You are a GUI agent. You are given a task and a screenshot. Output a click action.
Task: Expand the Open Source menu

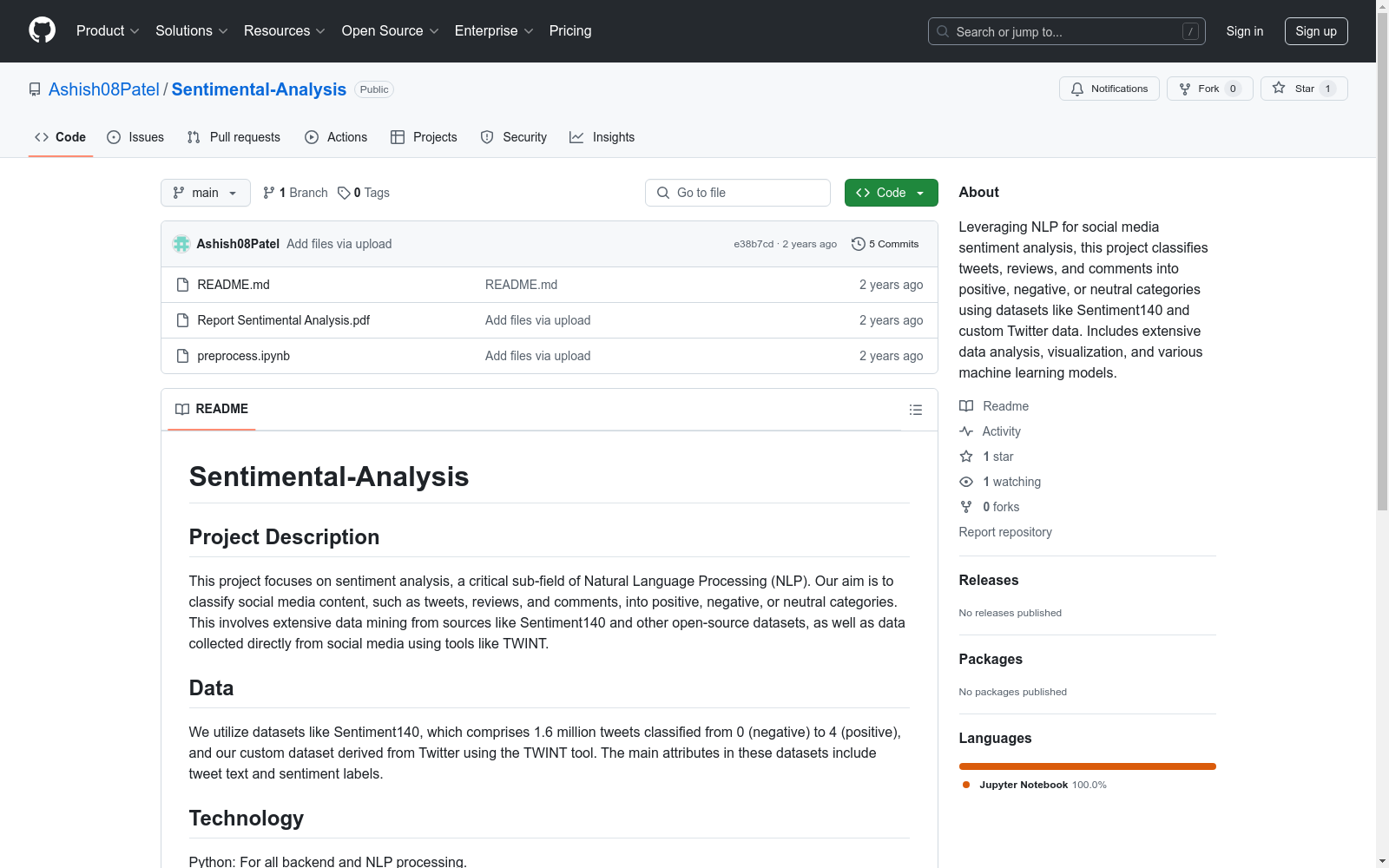[391, 30]
